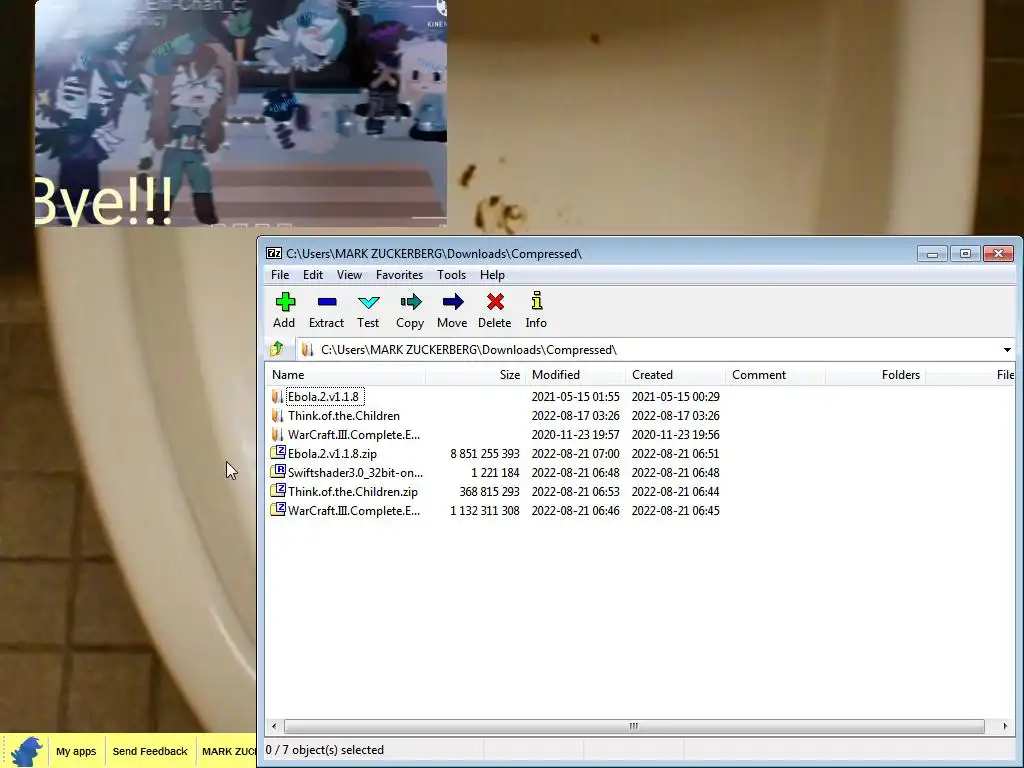Close the 7-Zip window
The width and height of the screenshot is (1024, 768).
(x=998, y=253)
